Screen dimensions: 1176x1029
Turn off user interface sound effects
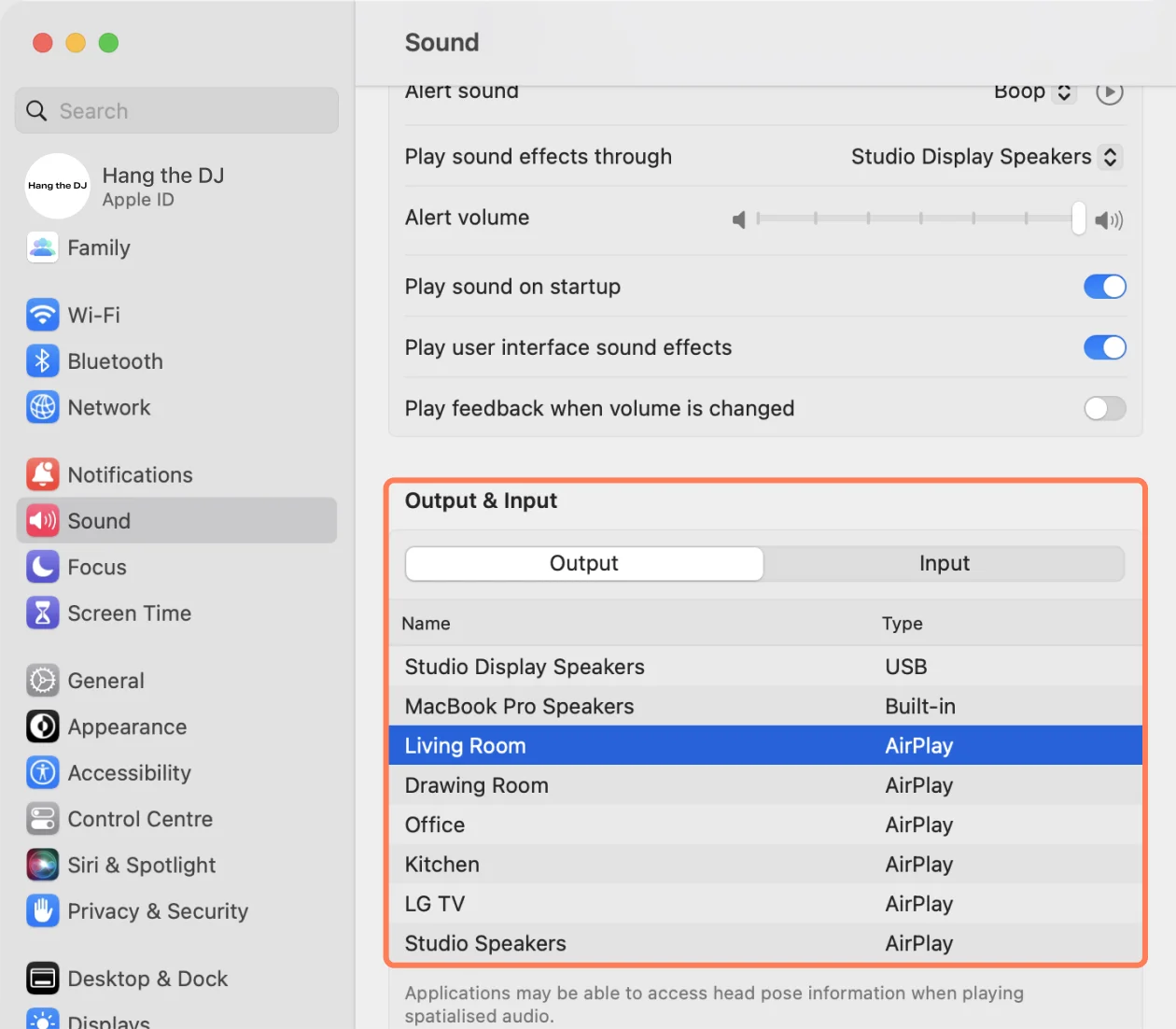coord(1105,347)
